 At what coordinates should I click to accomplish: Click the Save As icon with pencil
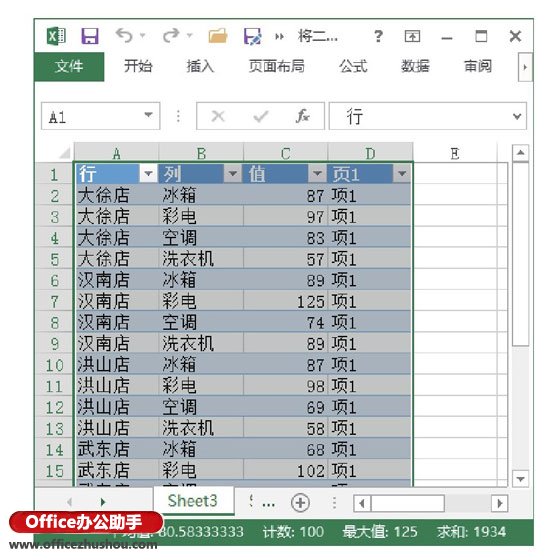click(x=252, y=36)
